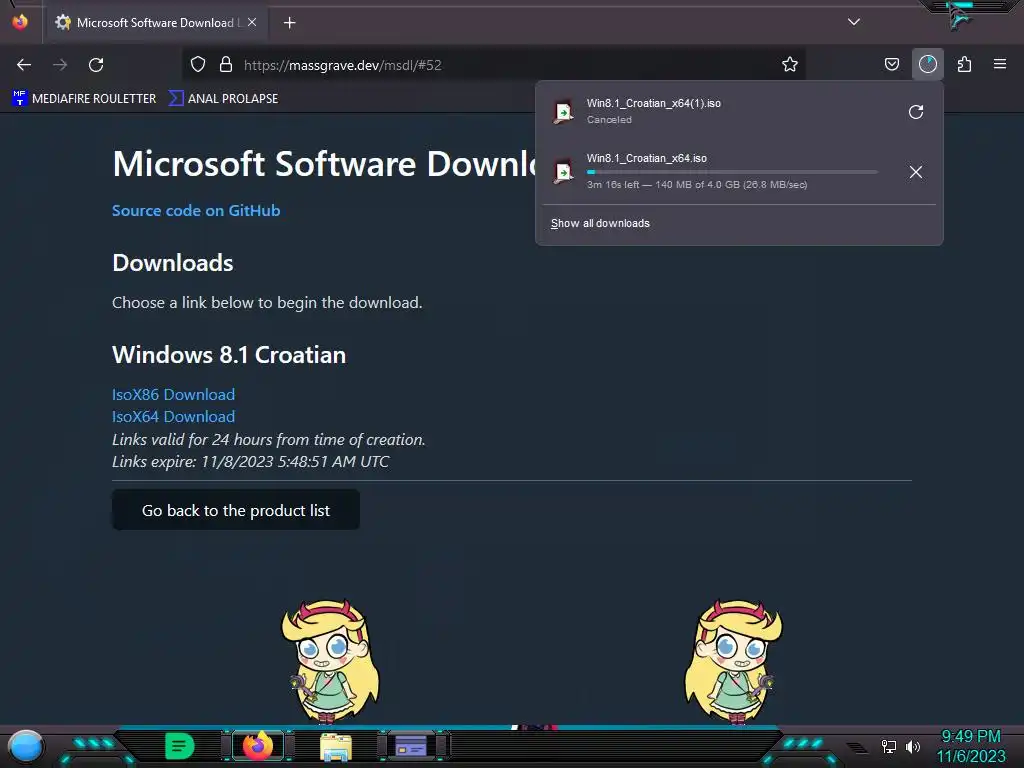This screenshot has width=1024, height=768.
Task: Click the Win8.1_Croatian_x64(1).iso file name
Action: (x=654, y=103)
